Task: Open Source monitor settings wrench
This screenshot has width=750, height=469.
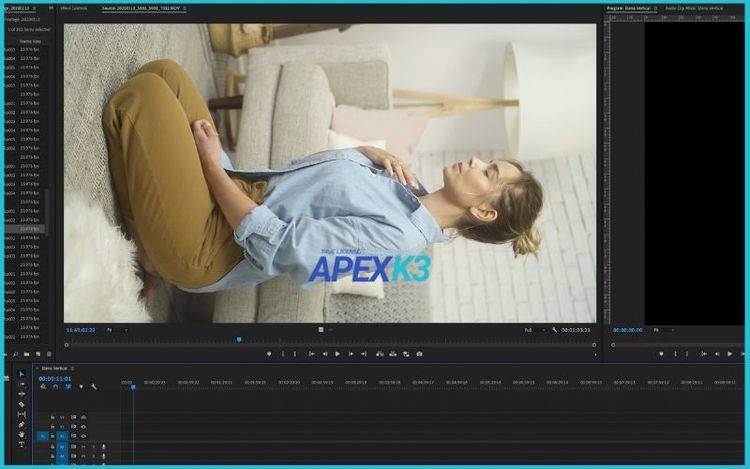Action: pos(554,330)
